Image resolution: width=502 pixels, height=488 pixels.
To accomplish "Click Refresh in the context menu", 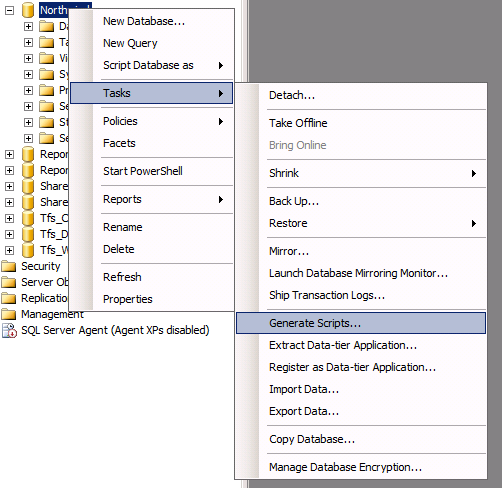I will pos(151,277).
